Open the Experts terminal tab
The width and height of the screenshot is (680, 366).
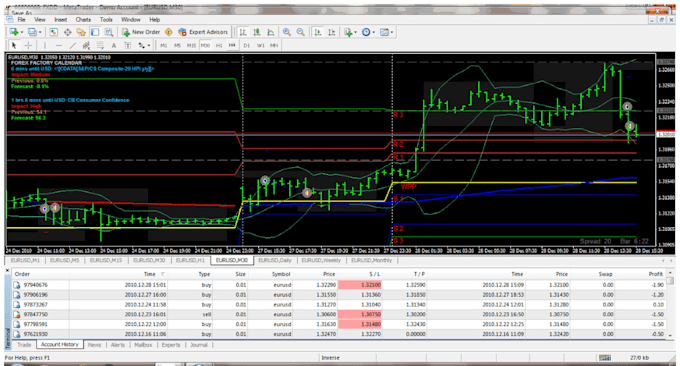[170, 345]
